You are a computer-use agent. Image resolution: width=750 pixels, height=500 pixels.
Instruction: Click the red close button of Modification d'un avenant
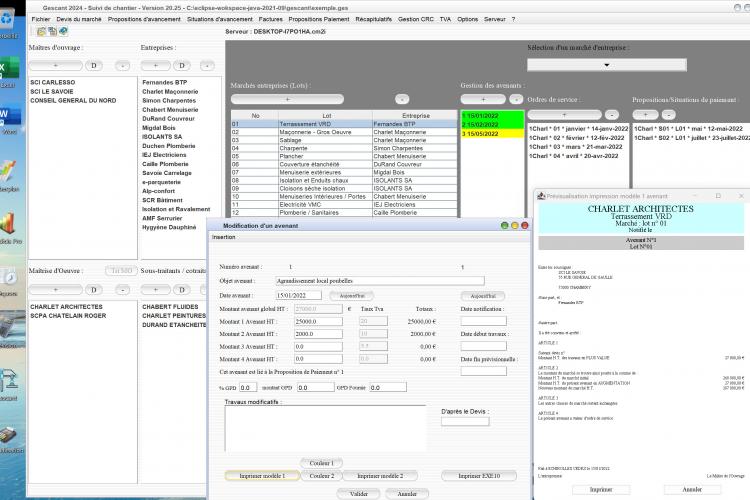point(524,225)
